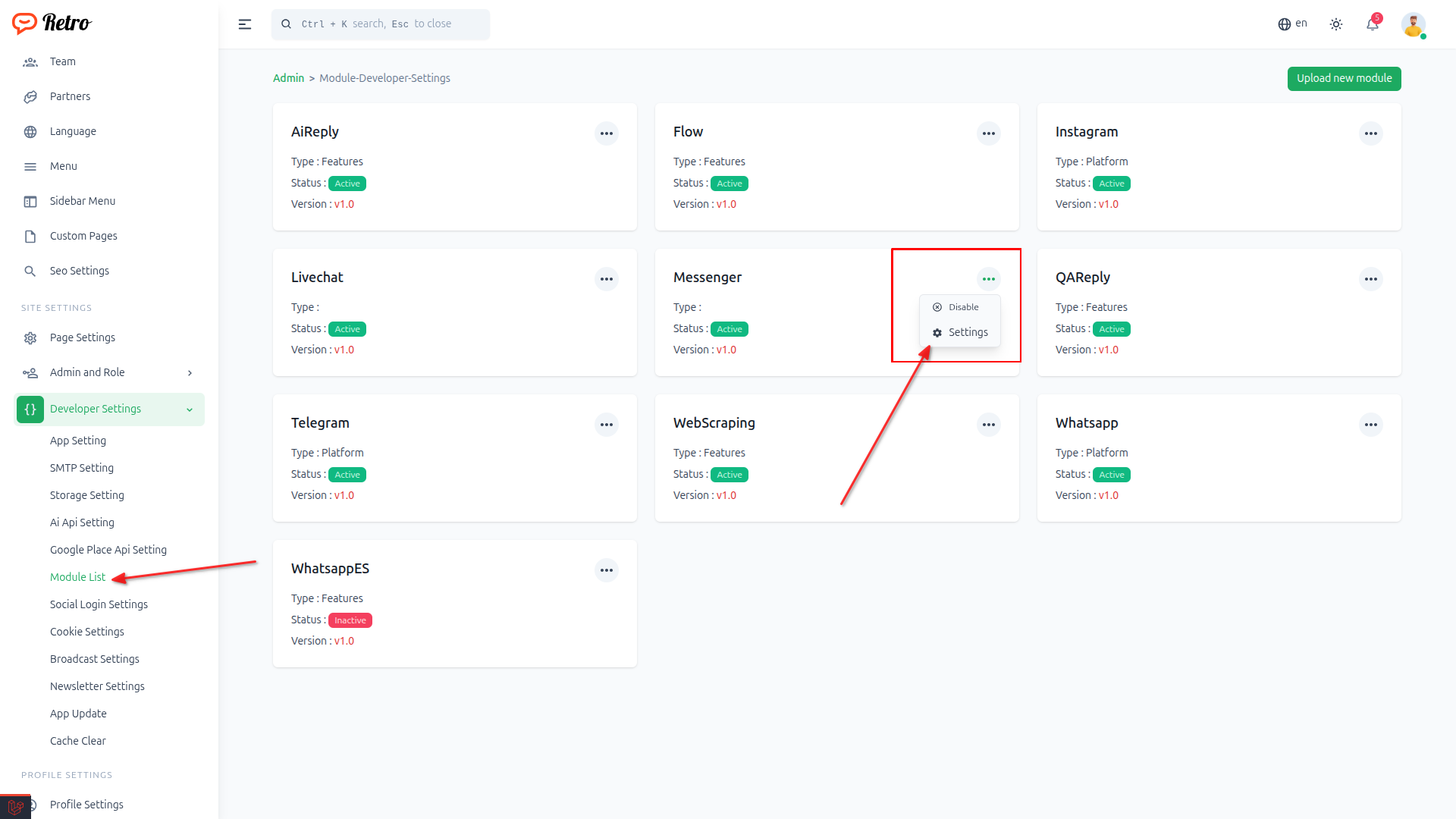The height and width of the screenshot is (819, 1456).
Task: Click the Retro logo
Action: (x=52, y=24)
